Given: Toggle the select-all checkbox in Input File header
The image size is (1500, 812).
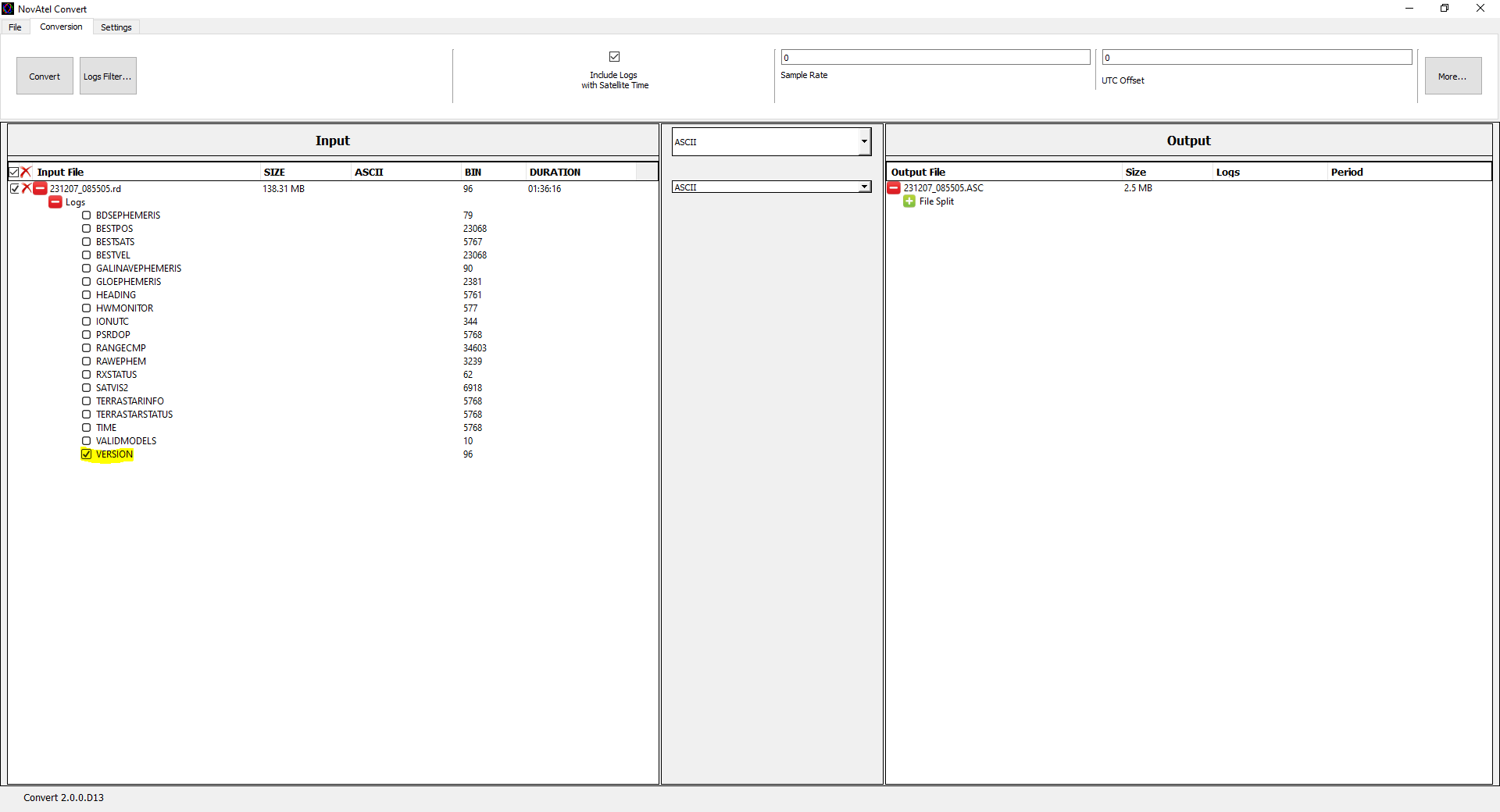Looking at the screenshot, I should point(14,172).
